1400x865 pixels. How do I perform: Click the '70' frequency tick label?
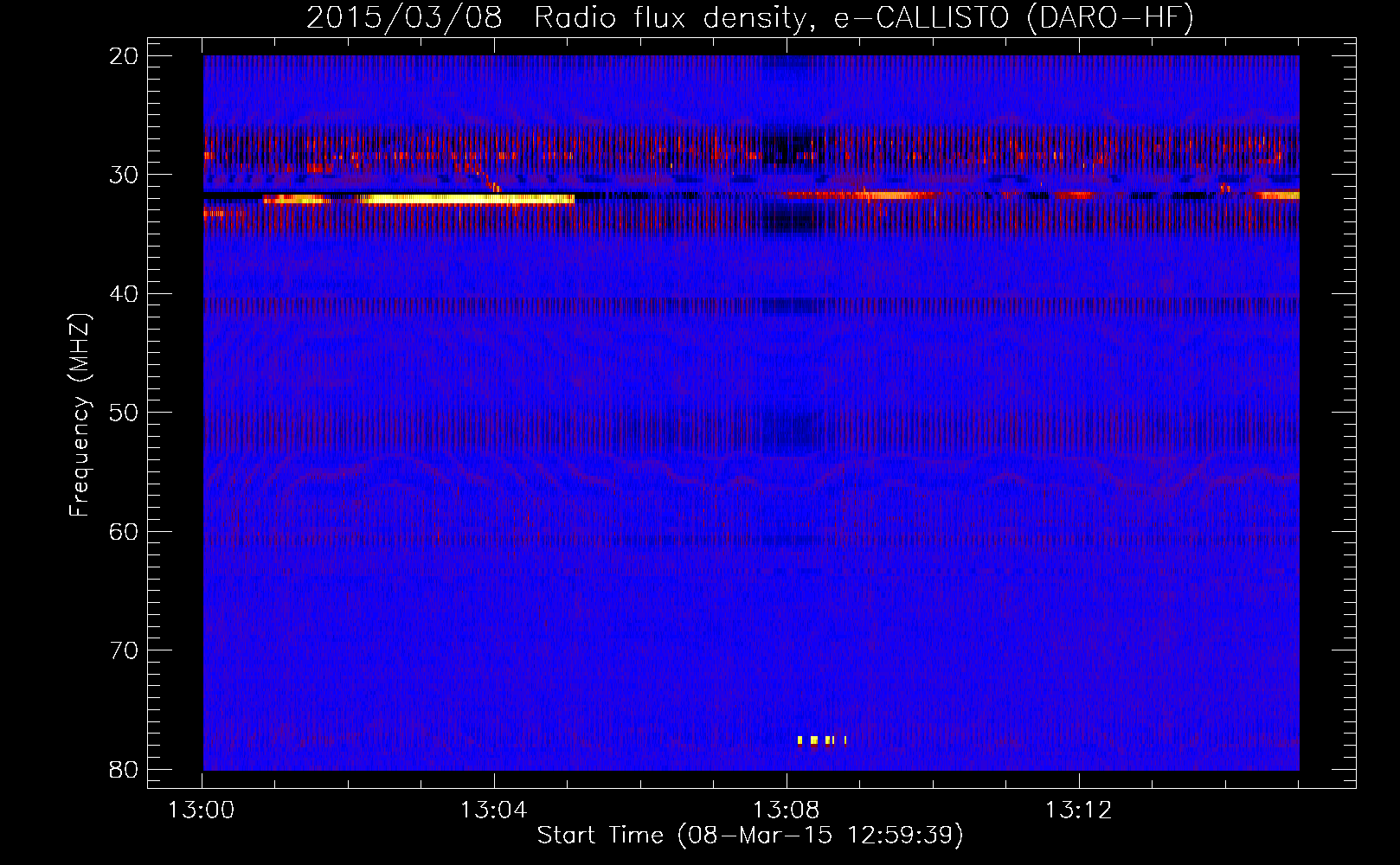[125, 650]
